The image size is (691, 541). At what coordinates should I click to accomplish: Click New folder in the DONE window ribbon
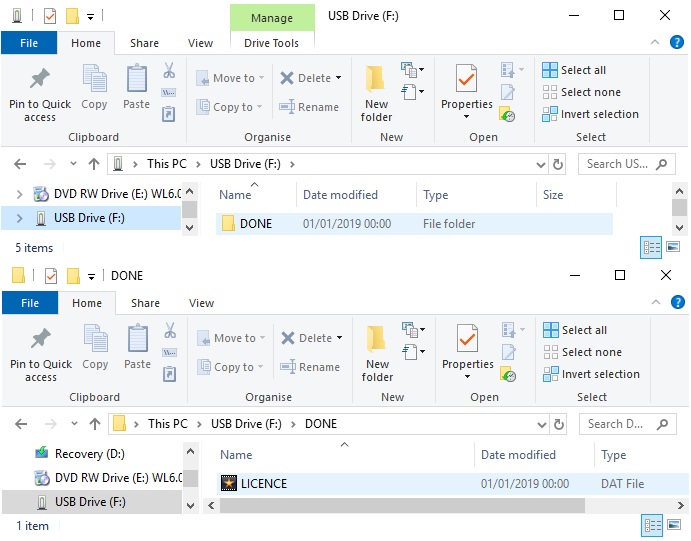coord(377,354)
